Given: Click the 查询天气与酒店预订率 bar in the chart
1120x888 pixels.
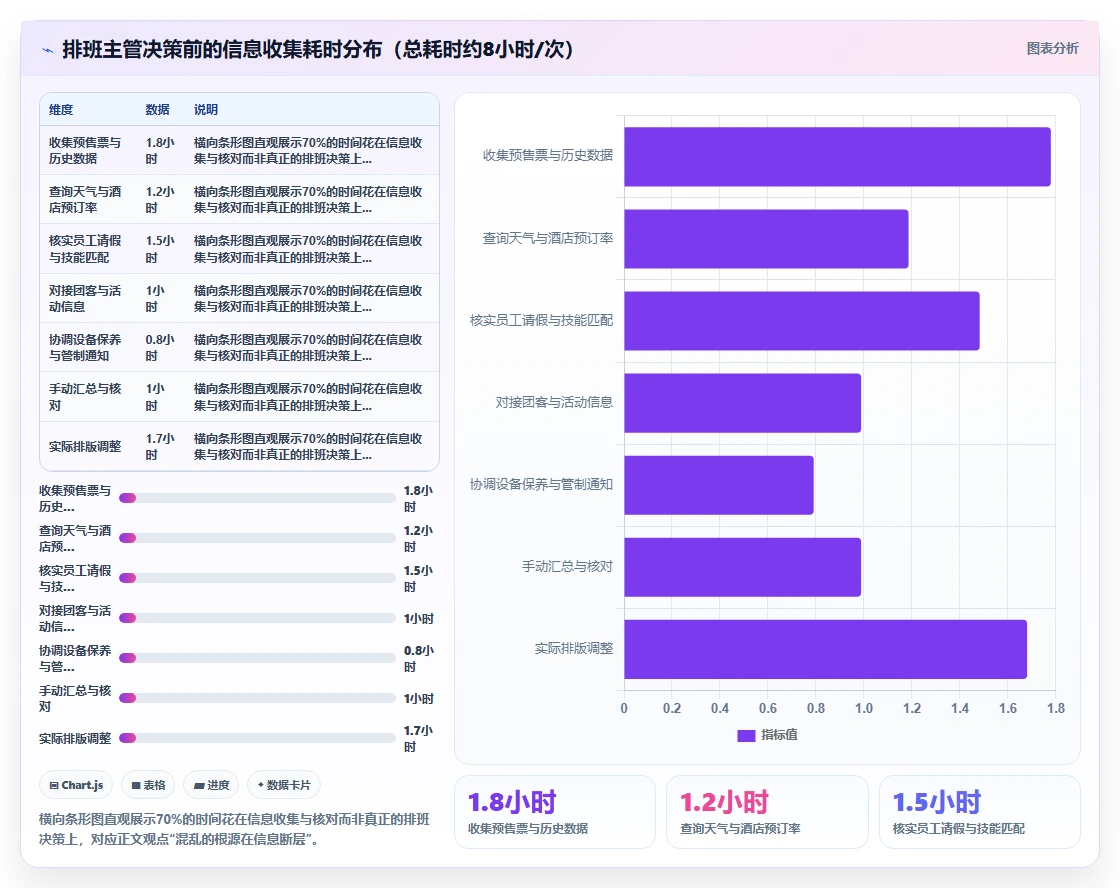Looking at the screenshot, I should coord(766,239).
